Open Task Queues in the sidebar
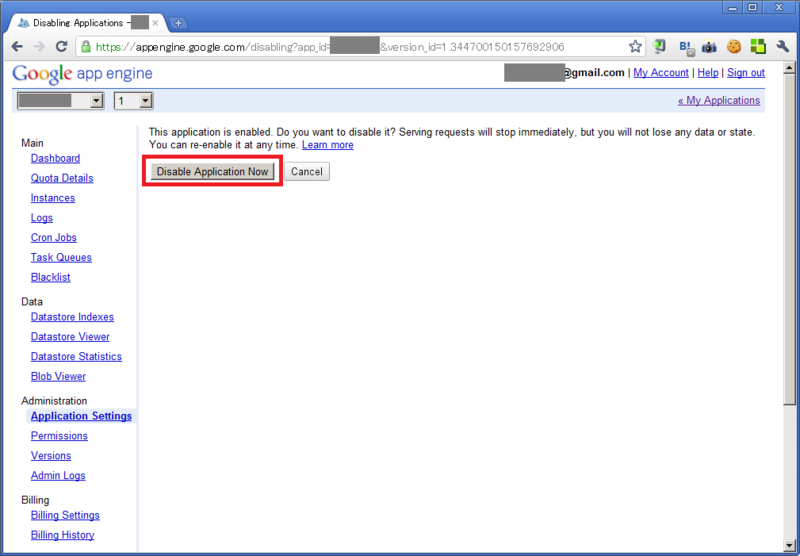 [61, 258]
